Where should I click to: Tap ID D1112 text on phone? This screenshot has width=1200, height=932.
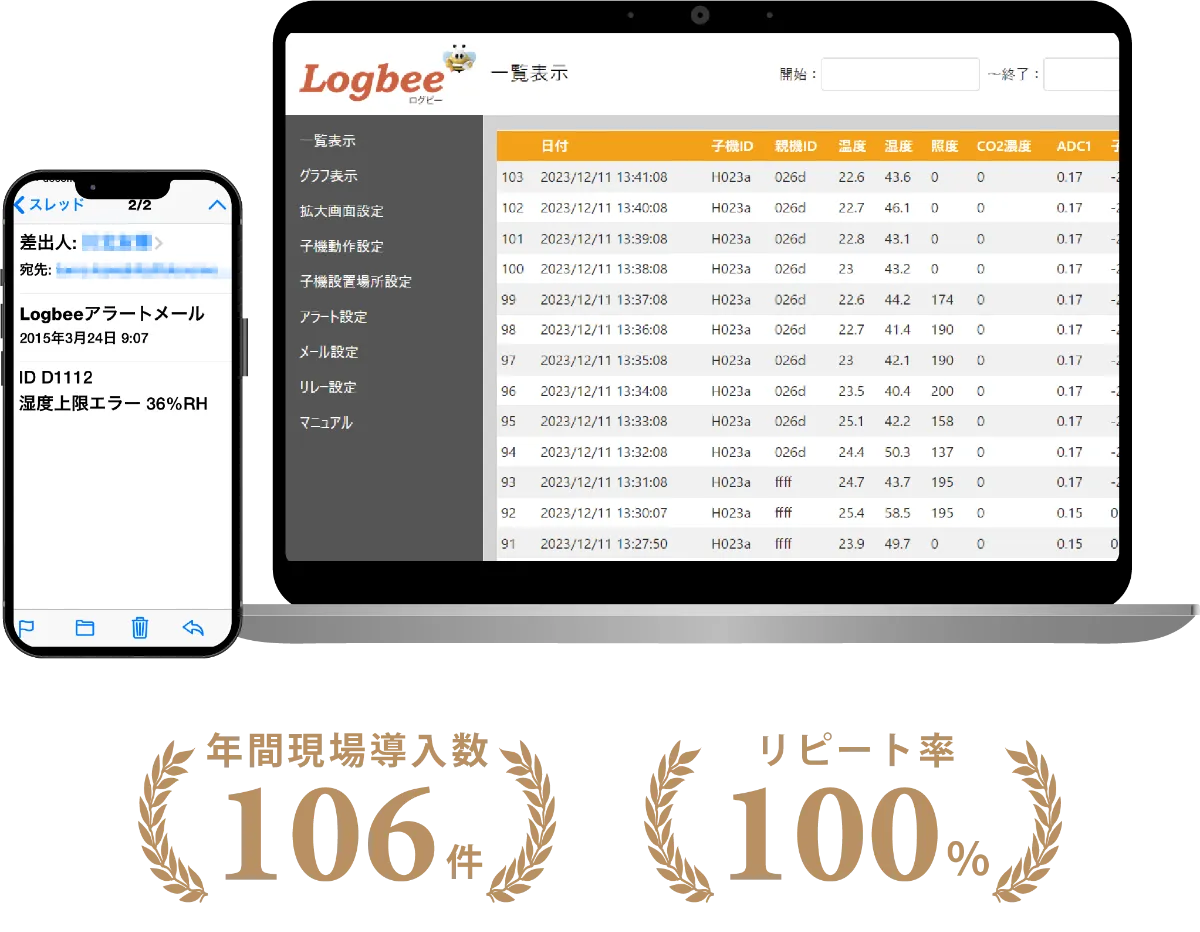click(x=56, y=377)
